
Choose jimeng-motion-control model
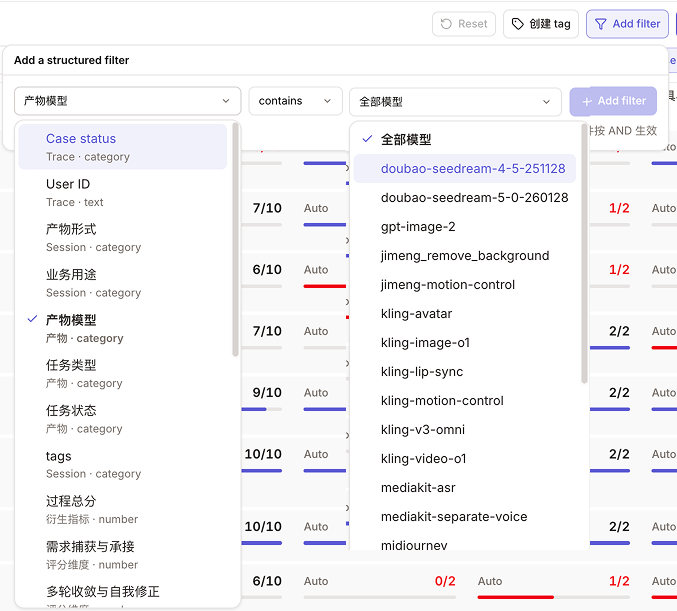click(465, 284)
